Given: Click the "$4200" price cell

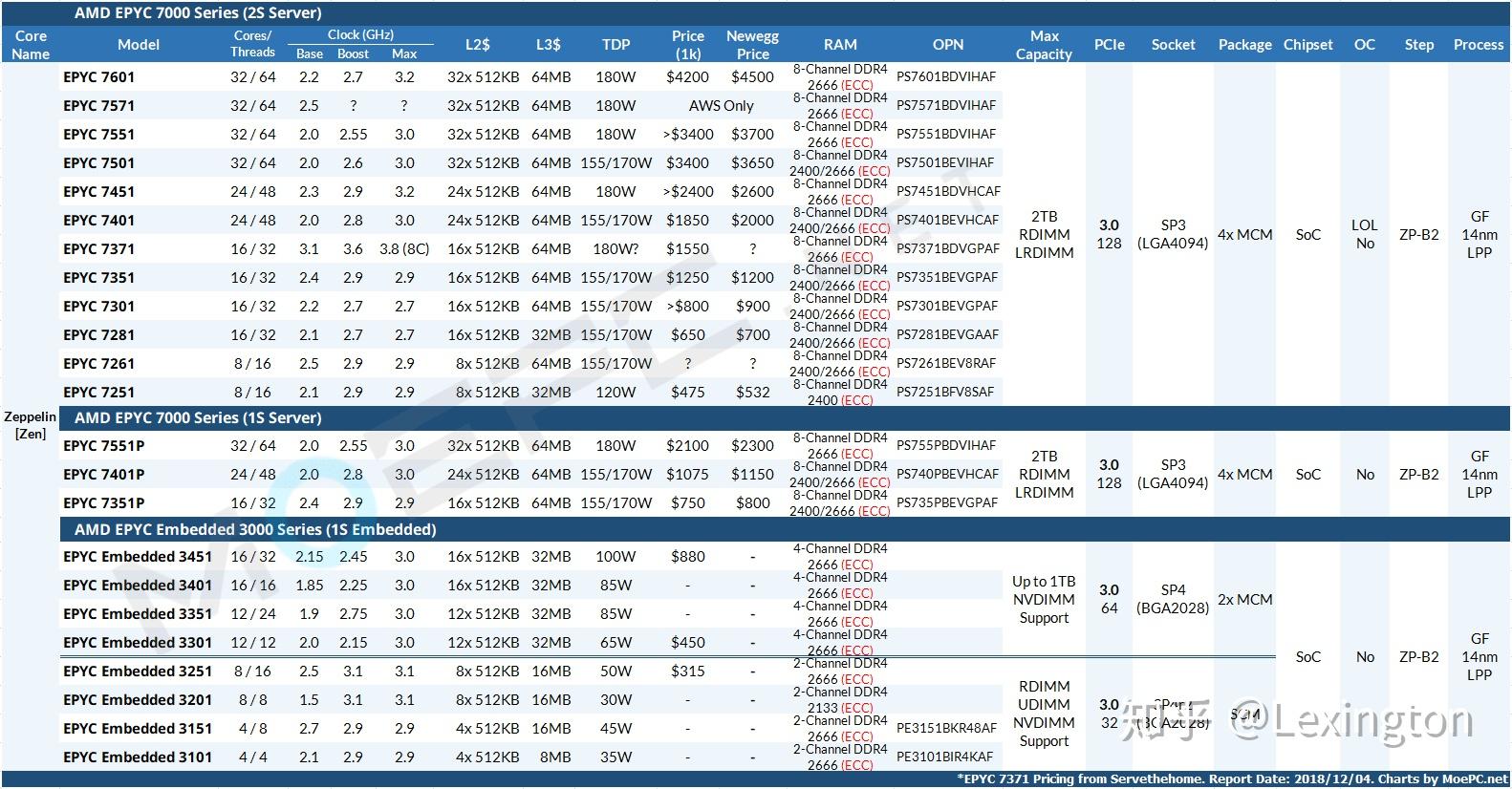Looking at the screenshot, I should tap(688, 77).
